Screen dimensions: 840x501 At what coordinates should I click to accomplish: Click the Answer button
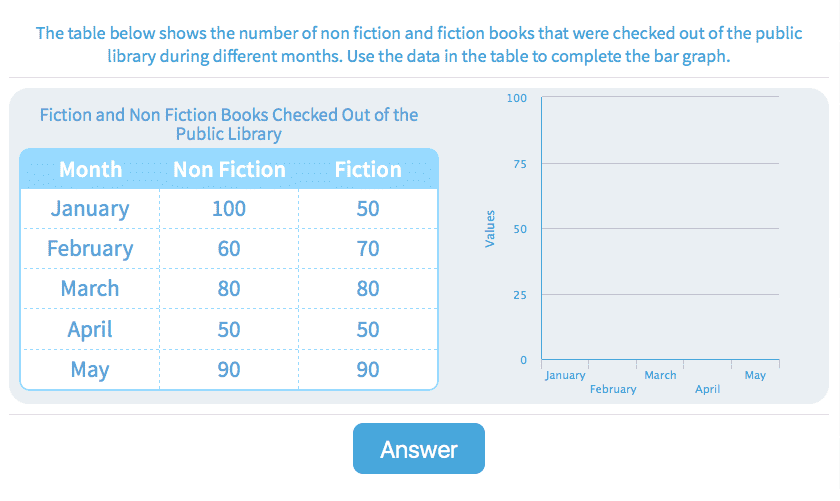pyautogui.click(x=418, y=449)
